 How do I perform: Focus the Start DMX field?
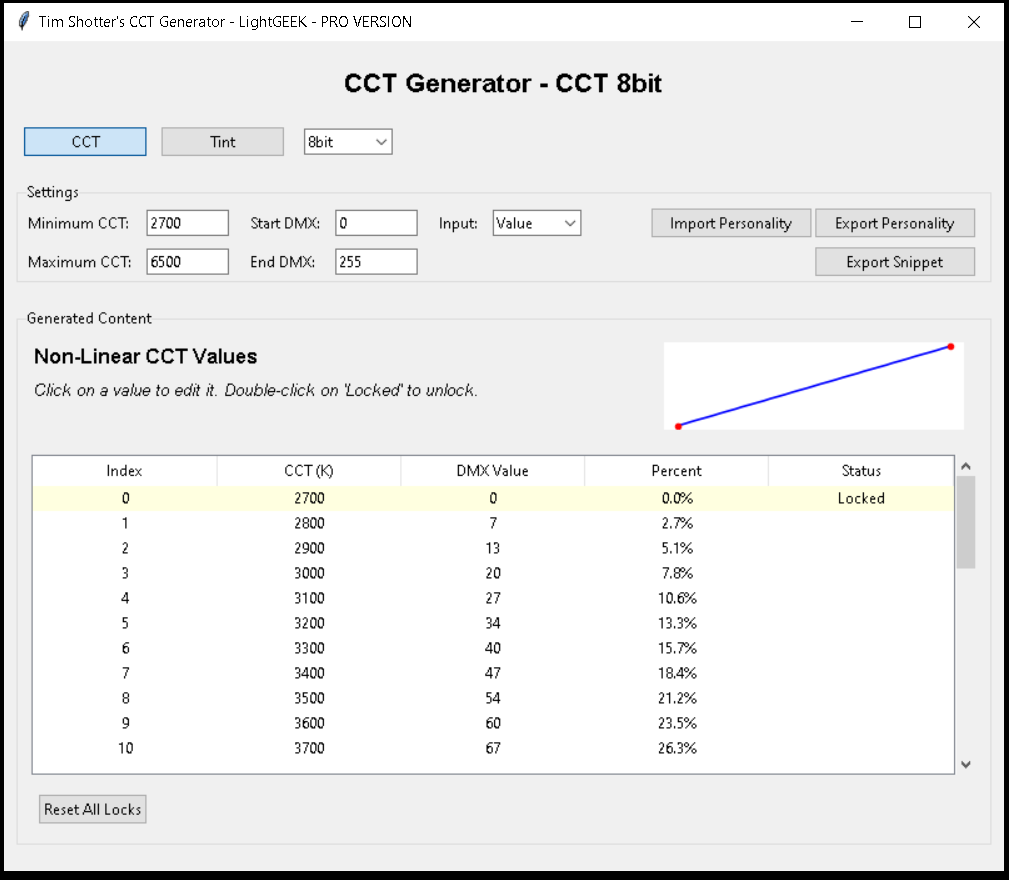coord(375,224)
